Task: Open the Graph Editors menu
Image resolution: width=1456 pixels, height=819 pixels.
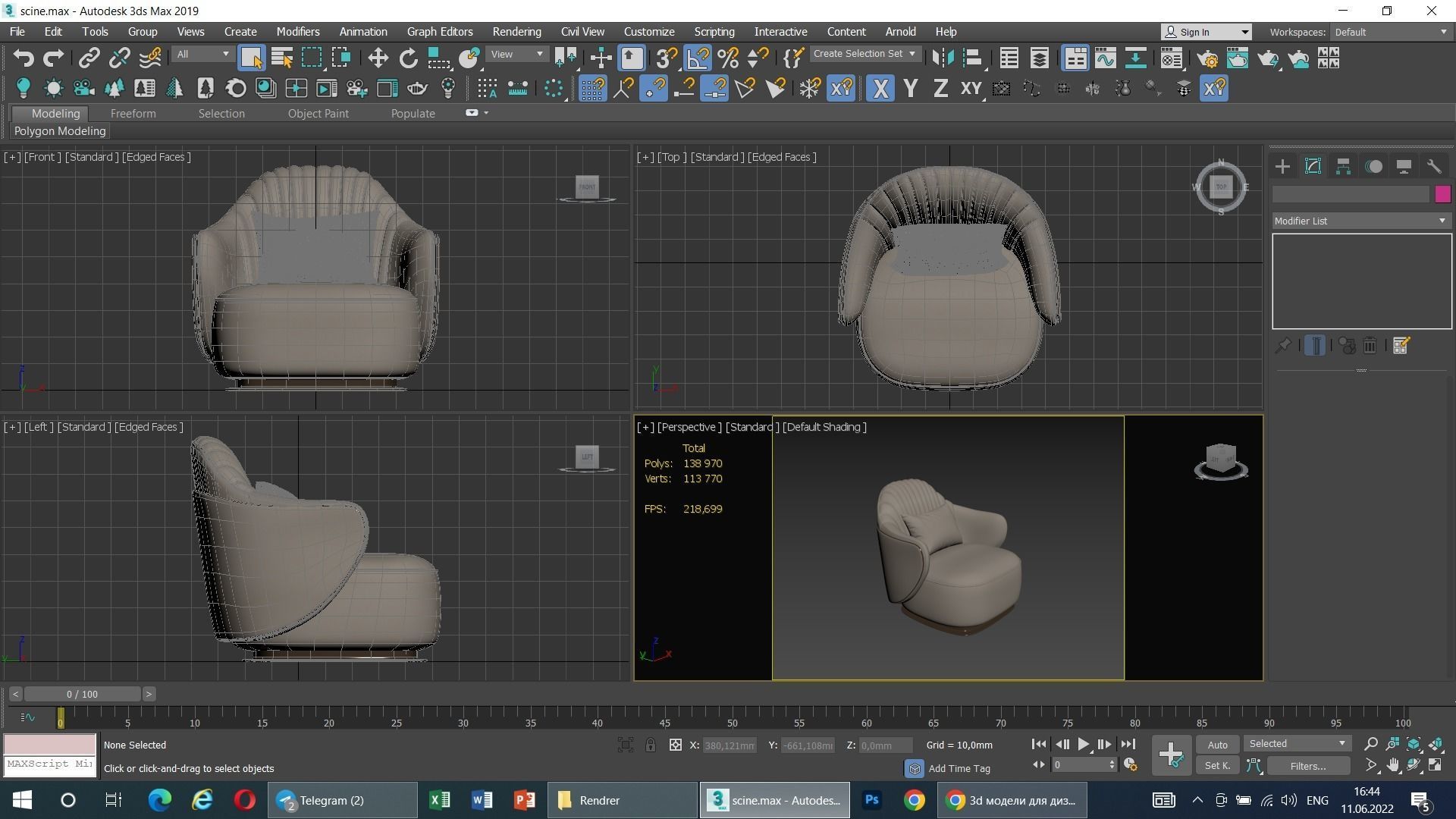Action: pos(440,32)
